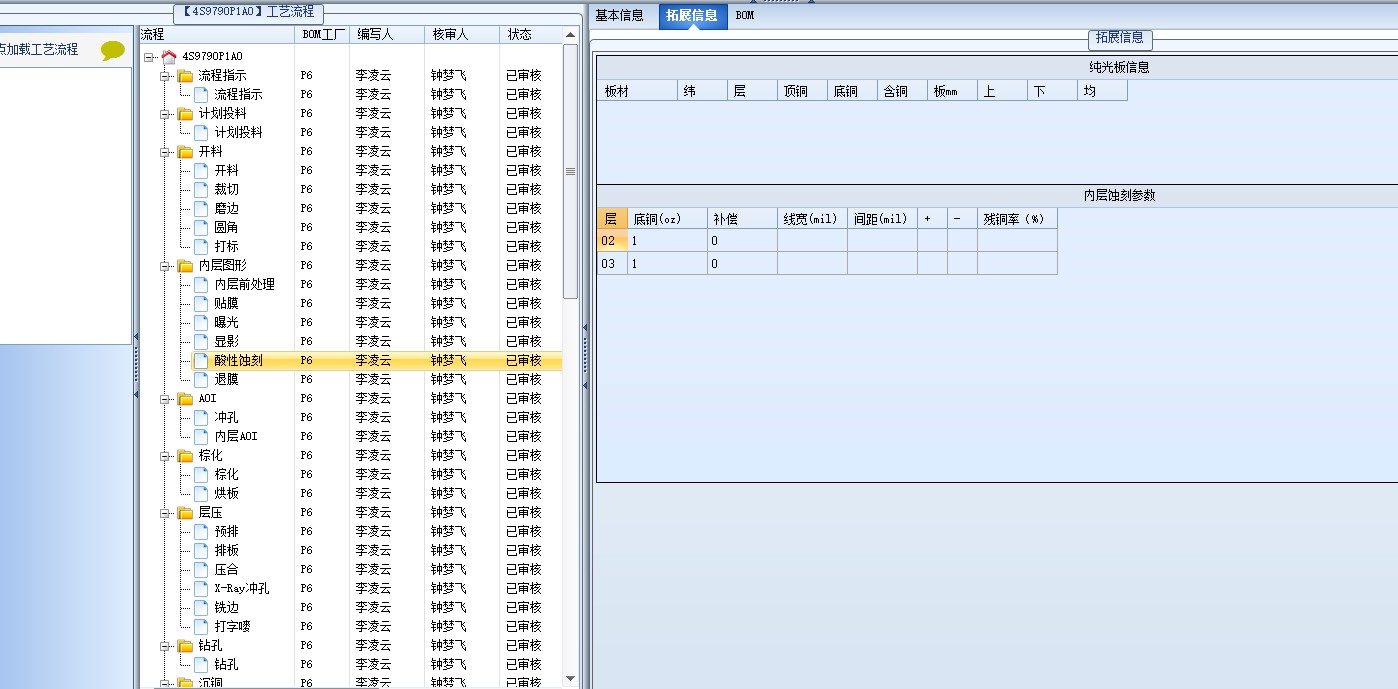Click the document icon for 显影
This screenshot has width=1398, height=689.
point(201,341)
